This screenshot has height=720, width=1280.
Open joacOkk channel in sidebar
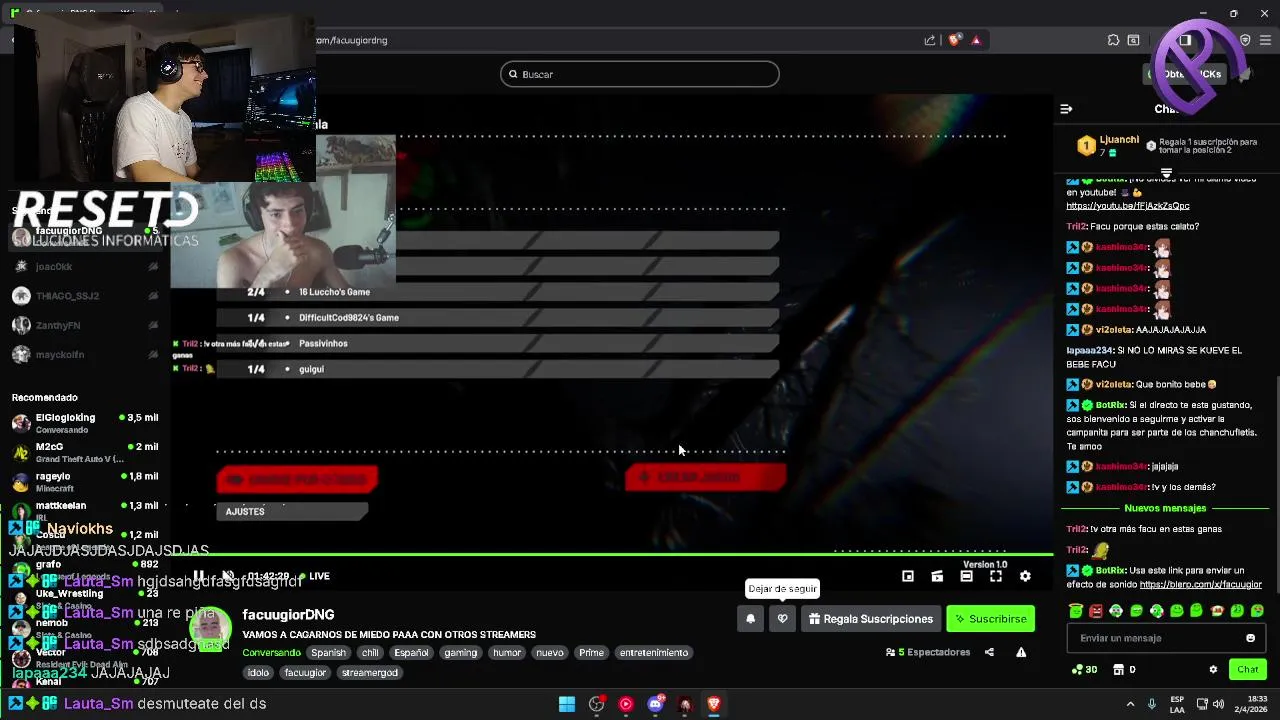(x=85, y=267)
